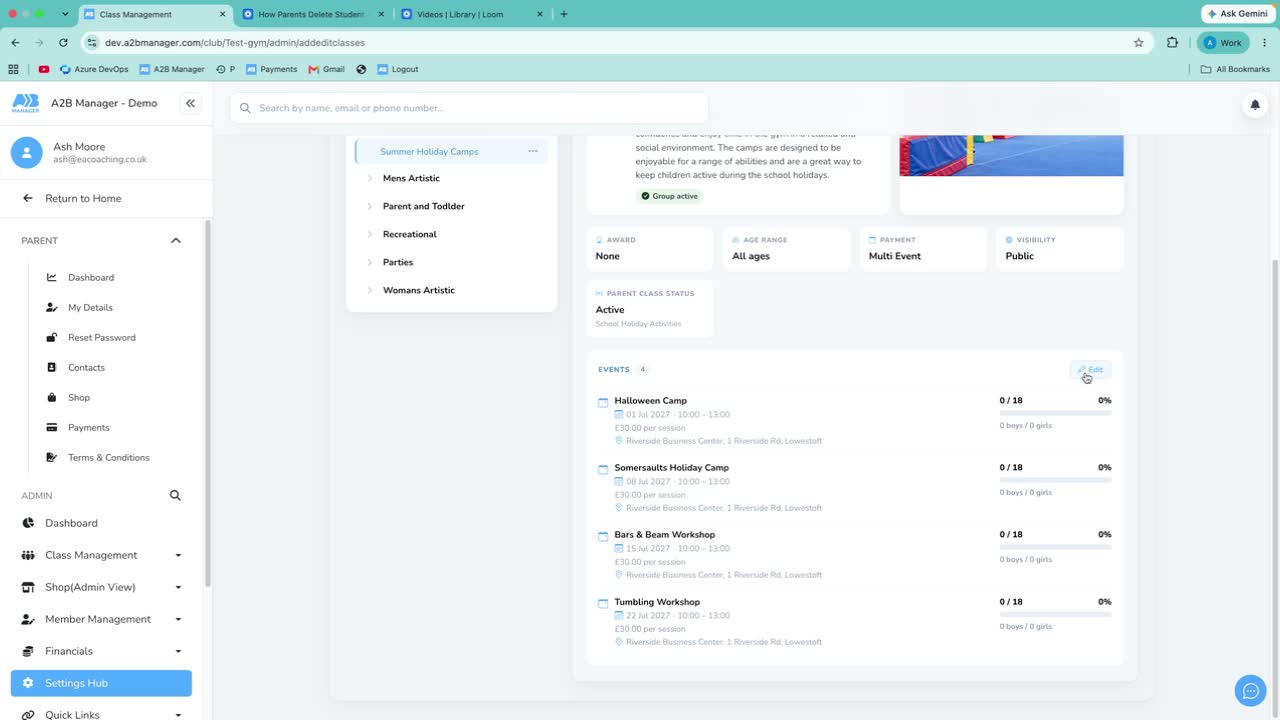Expand the Shop(Admin View) dropdown
This screenshot has width=1280, height=720.
coord(178,587)
